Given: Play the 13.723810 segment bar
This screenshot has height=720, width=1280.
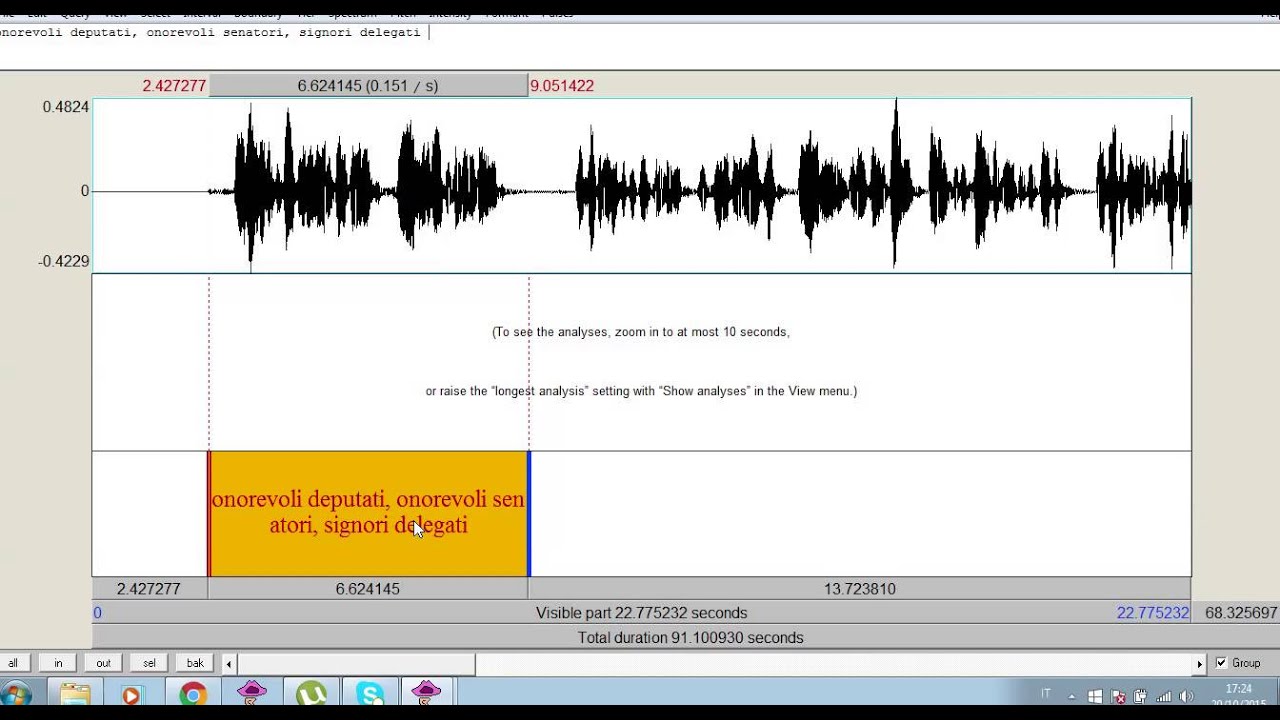Looking at the screenshot, I should coord(860,589).
